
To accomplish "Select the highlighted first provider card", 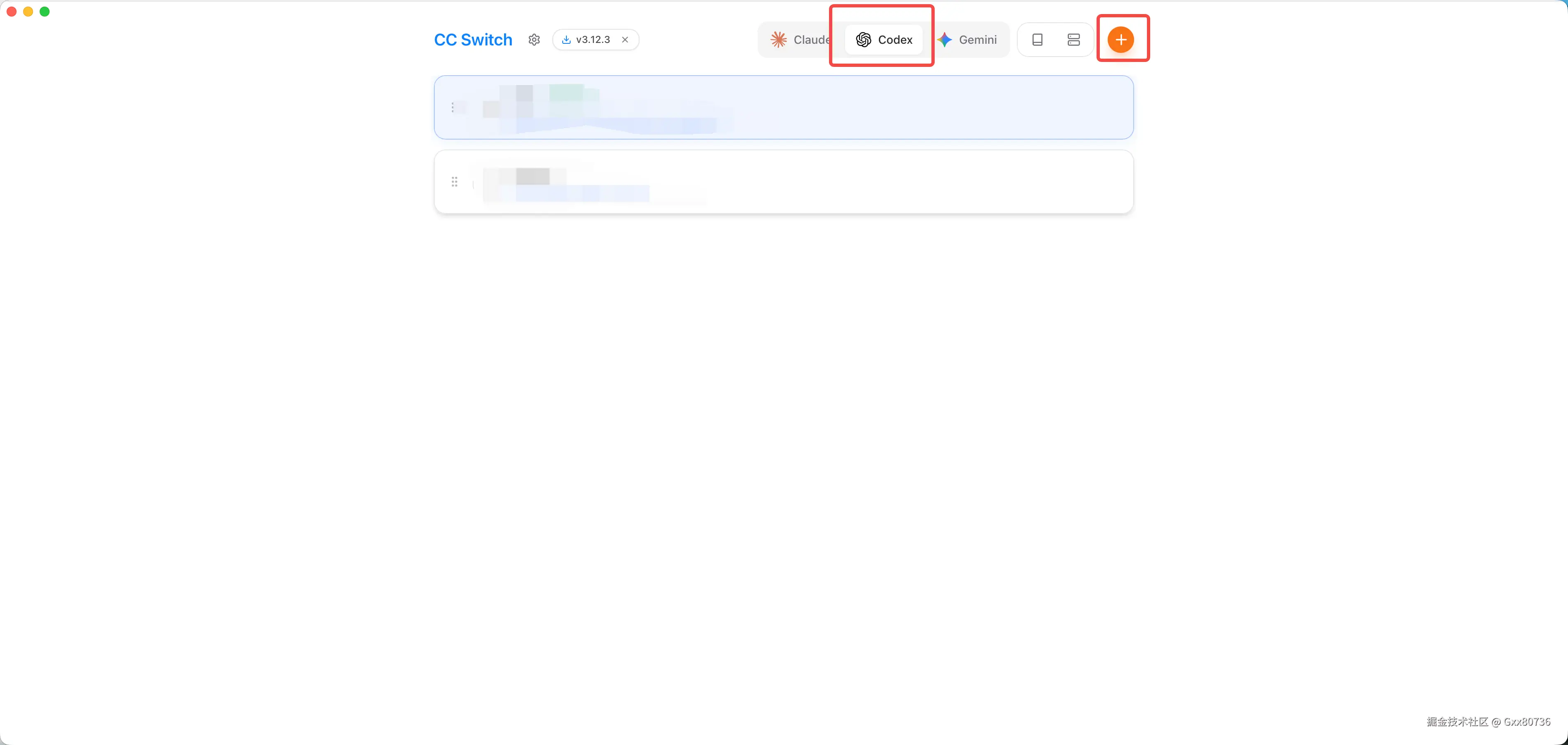I will pyautogui.click(x=784, y=107).
